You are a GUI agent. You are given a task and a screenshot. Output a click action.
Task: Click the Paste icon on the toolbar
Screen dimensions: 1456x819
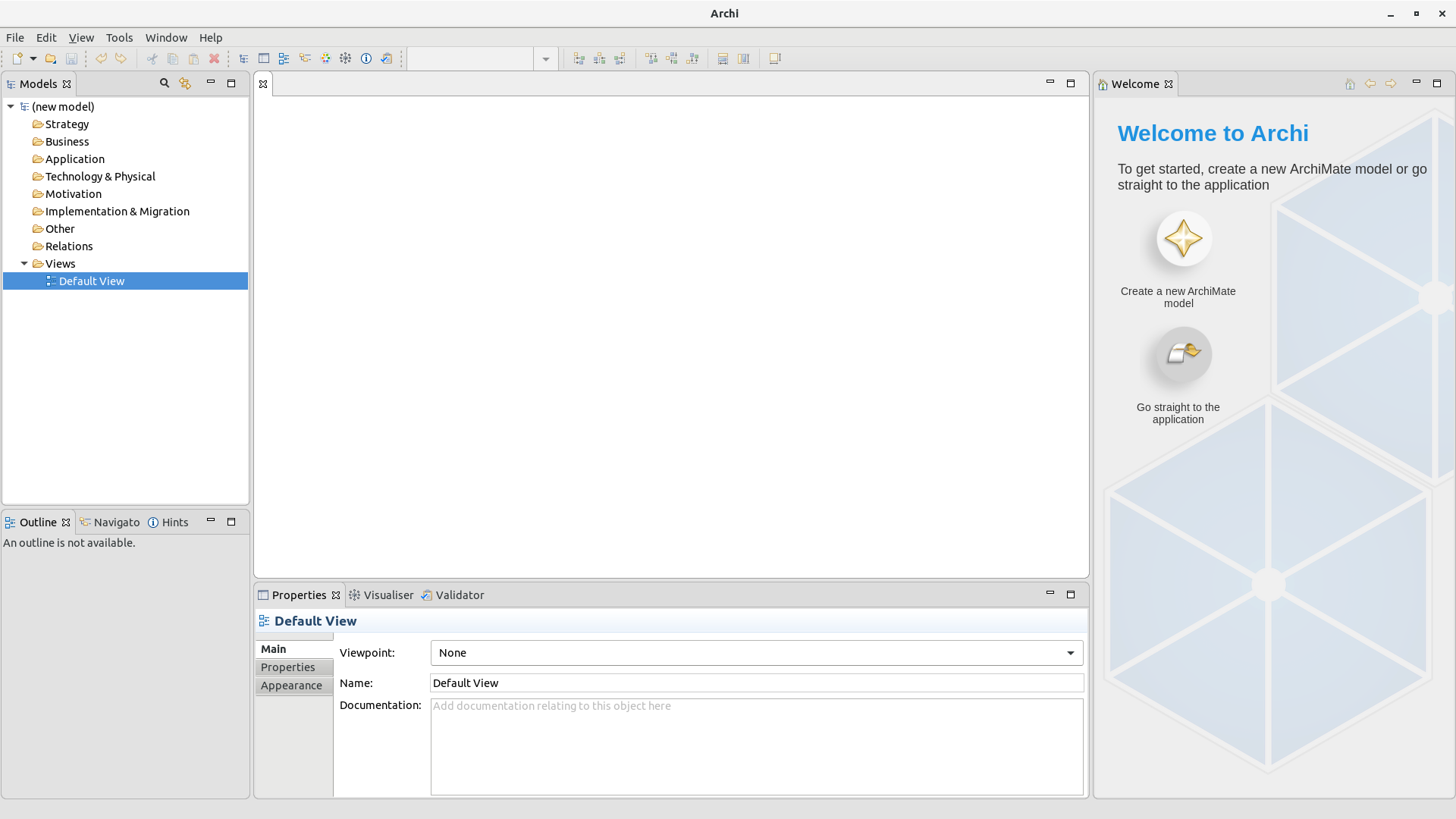point(193,58)
